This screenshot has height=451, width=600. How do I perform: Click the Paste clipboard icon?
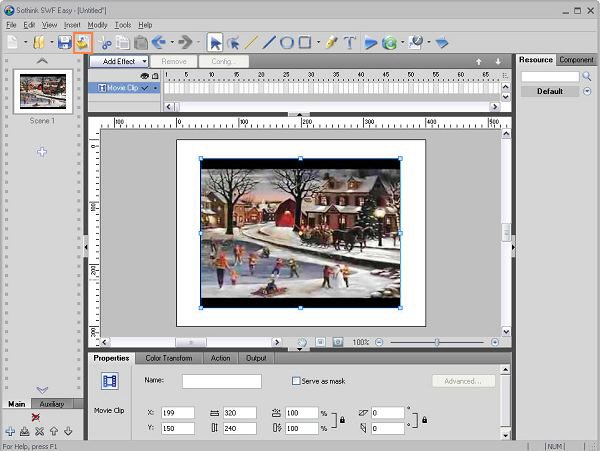141,42
